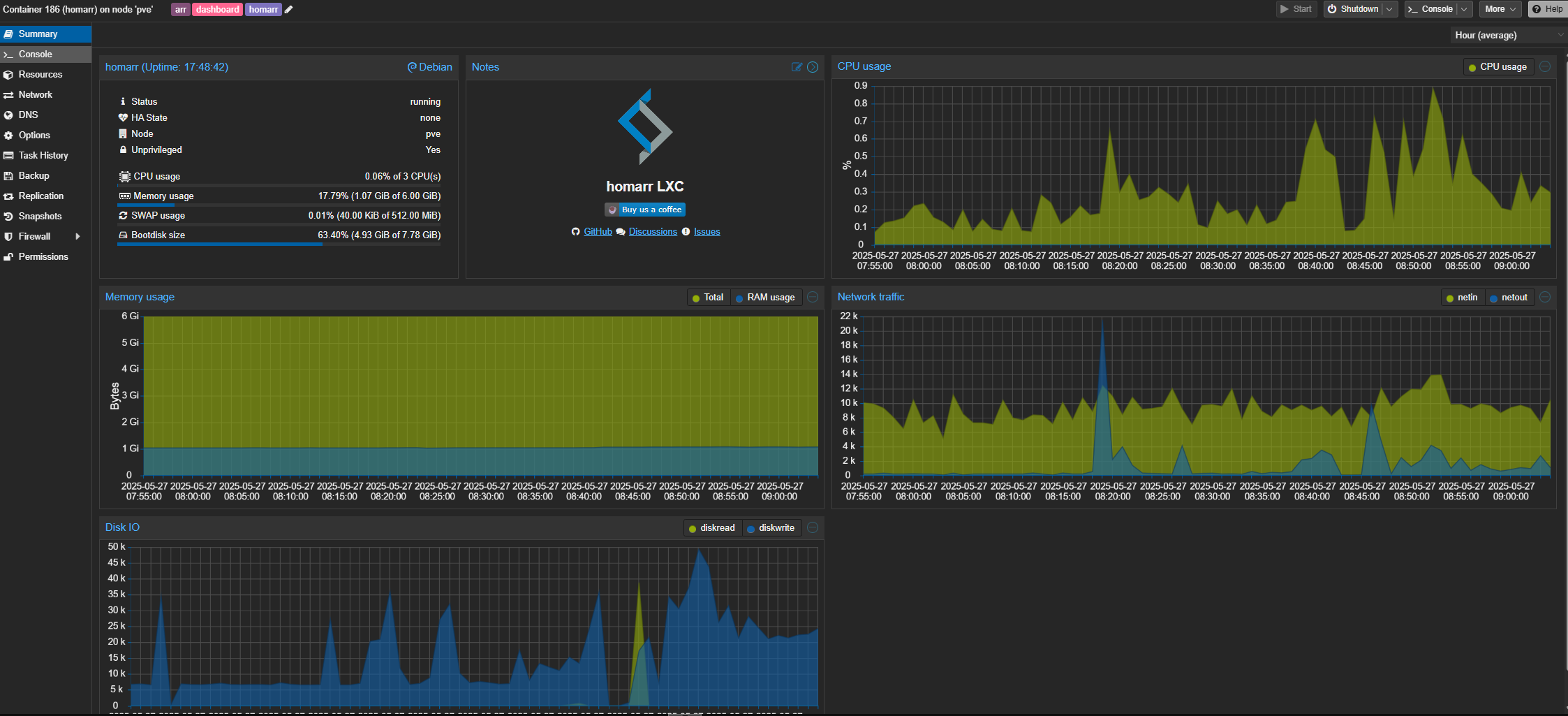Viewport: 1568px width, 716px height.
Task: Open the Shutdown dropdown arrow
Action: tap(1389, 9)
